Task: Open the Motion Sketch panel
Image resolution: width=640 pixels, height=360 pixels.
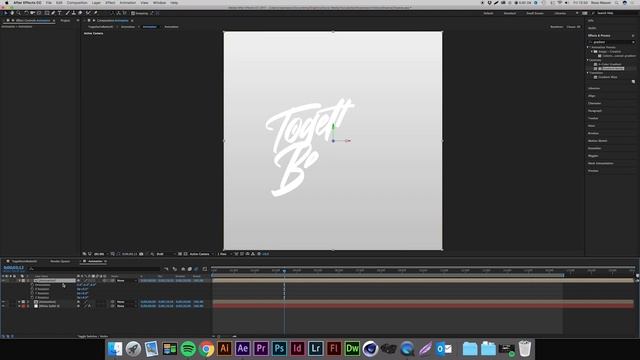Action: click(x=598, y=141)
